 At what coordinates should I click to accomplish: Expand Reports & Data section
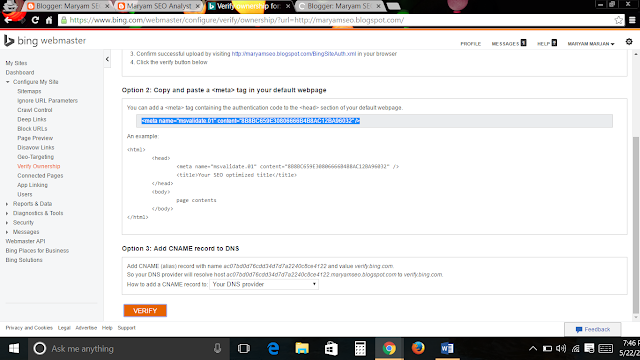(7, 204)
